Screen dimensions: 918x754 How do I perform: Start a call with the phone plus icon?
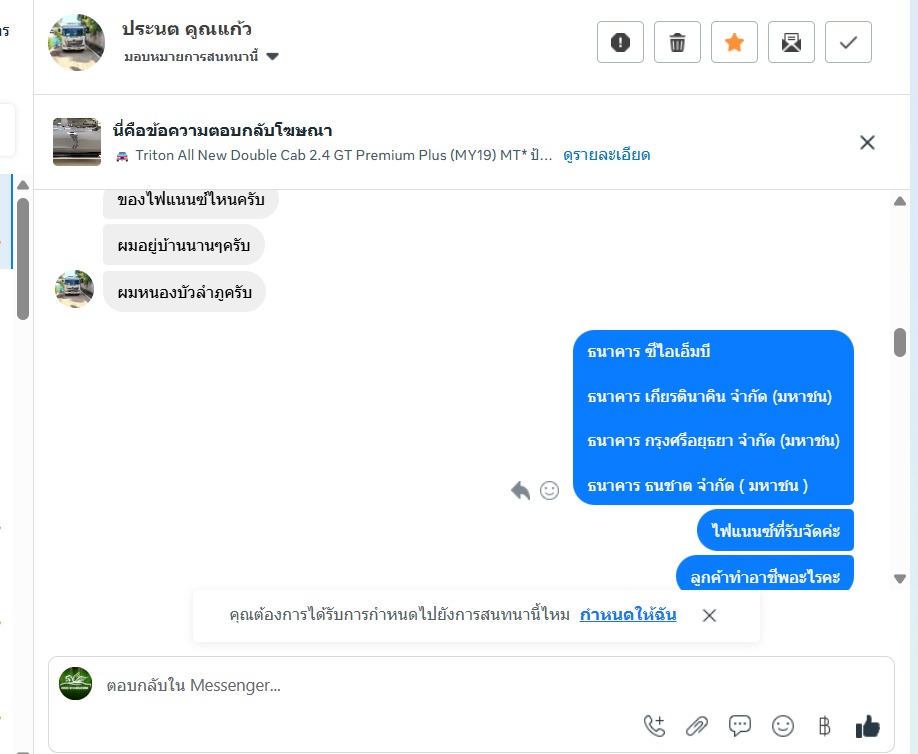coord(654,726)
